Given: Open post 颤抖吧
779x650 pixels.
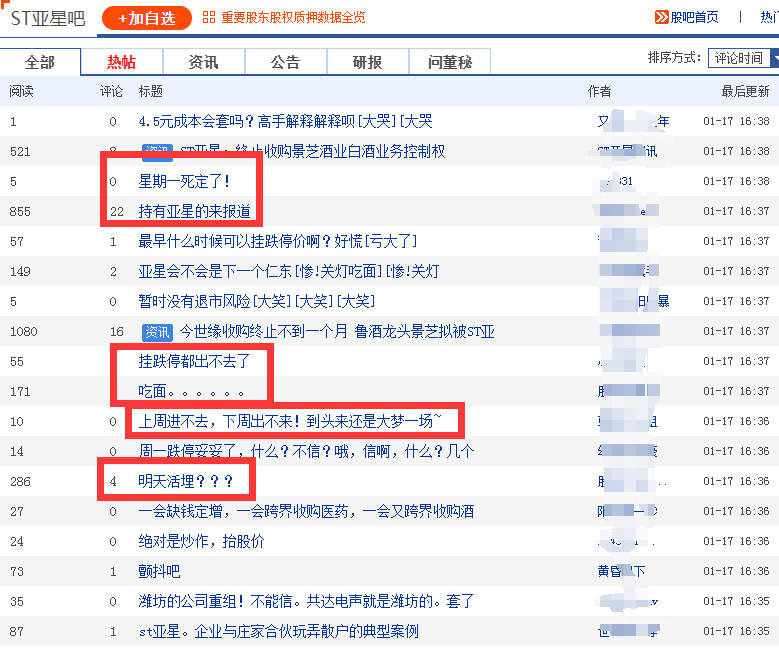Looking at the screenshot, I should tap(159, 571).
